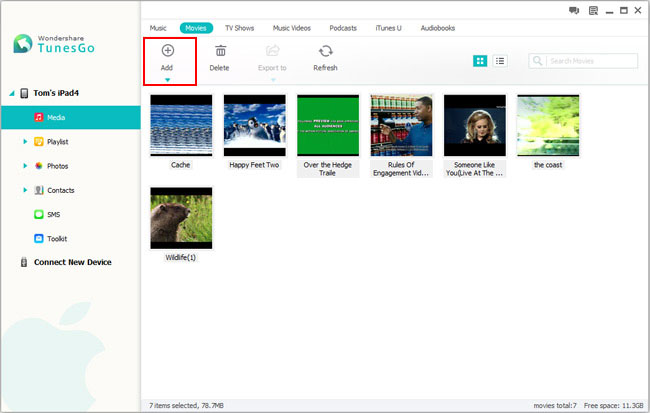Image resolution: width=650 pixels, height=413 pixels.
Task: Collapse the Tom's iPad4 device tree
Action: tap(12, 93)
